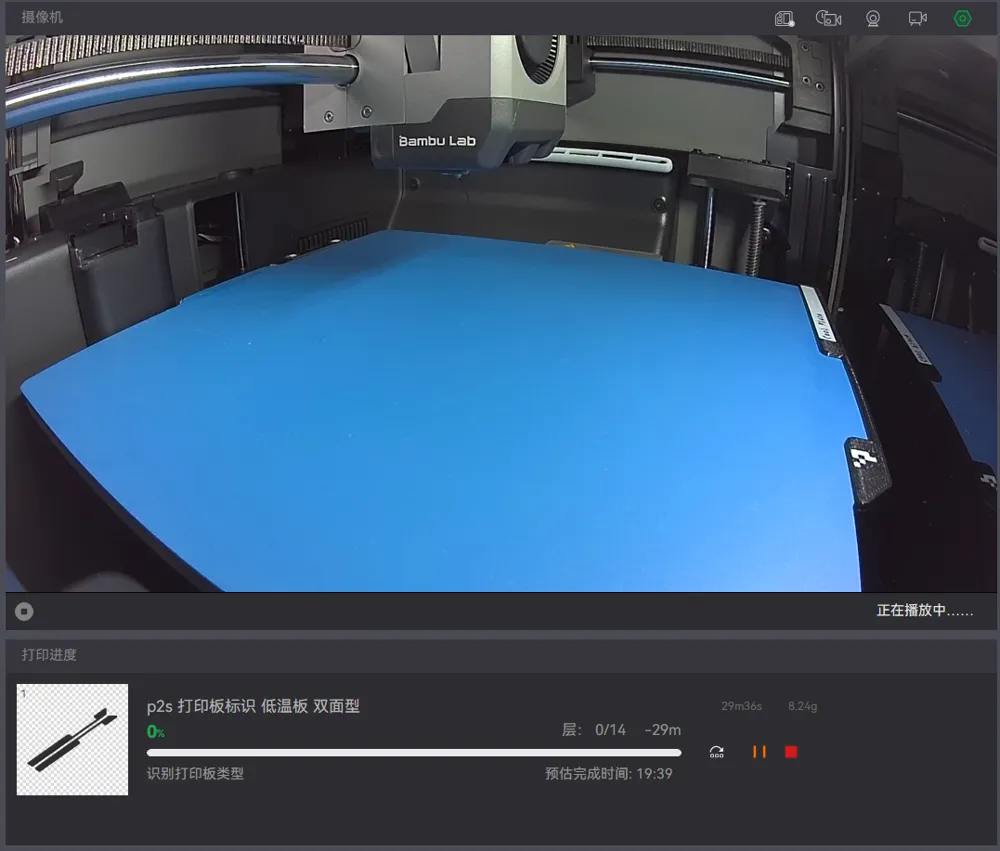
Task: Pause the current print job
Action: pos(759,752)
